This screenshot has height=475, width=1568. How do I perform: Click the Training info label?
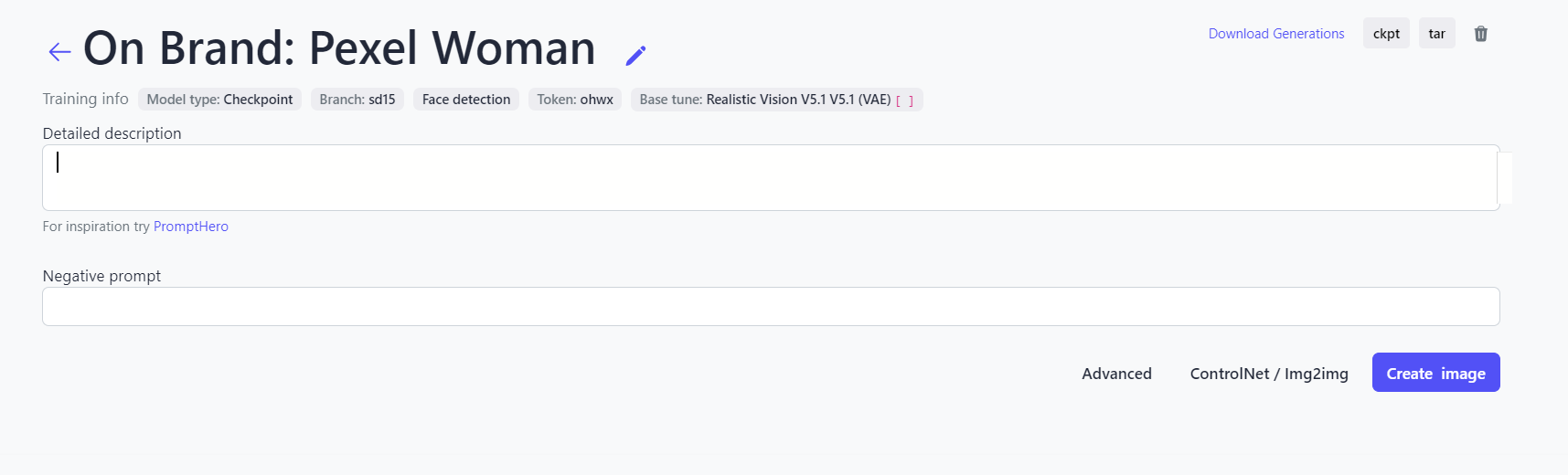pyautogui.click(x=85, y=99)
